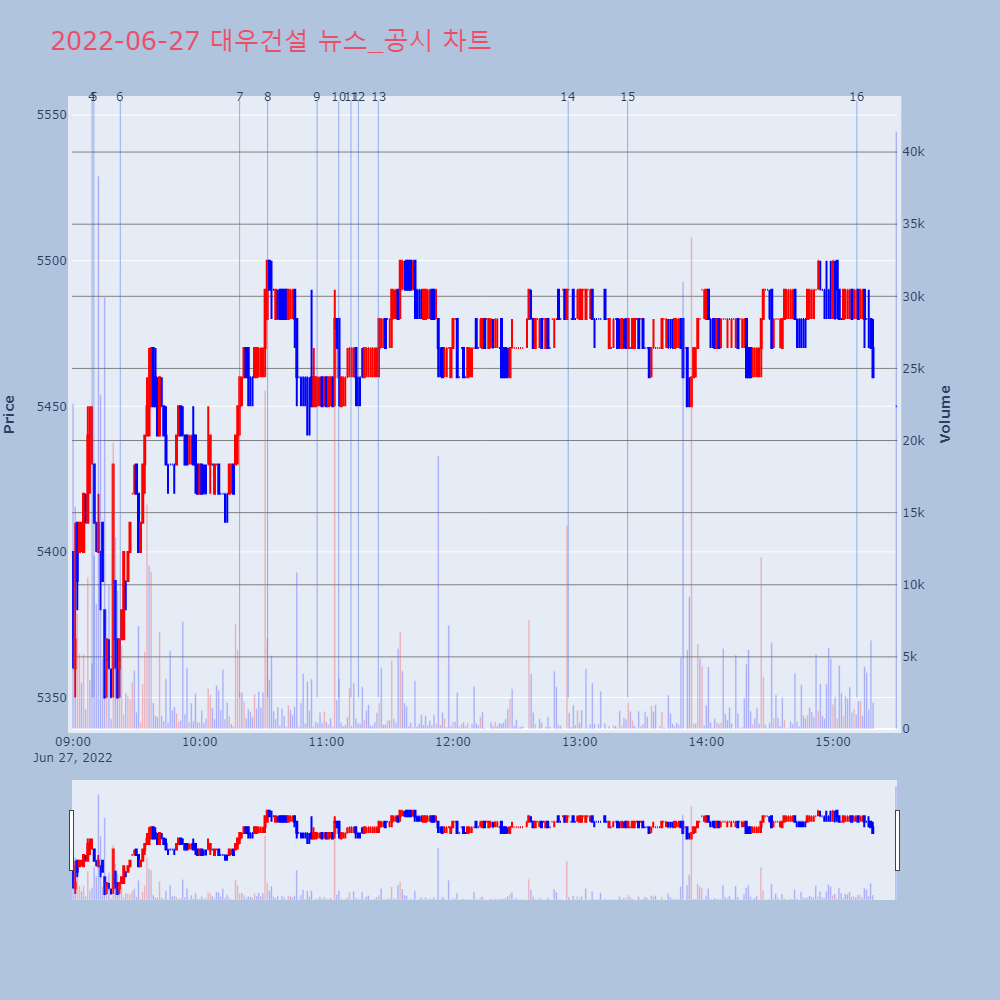Click the 12:00 time axis label
The width and height of the screenshot is (1000, 1000).
(453, 742)
